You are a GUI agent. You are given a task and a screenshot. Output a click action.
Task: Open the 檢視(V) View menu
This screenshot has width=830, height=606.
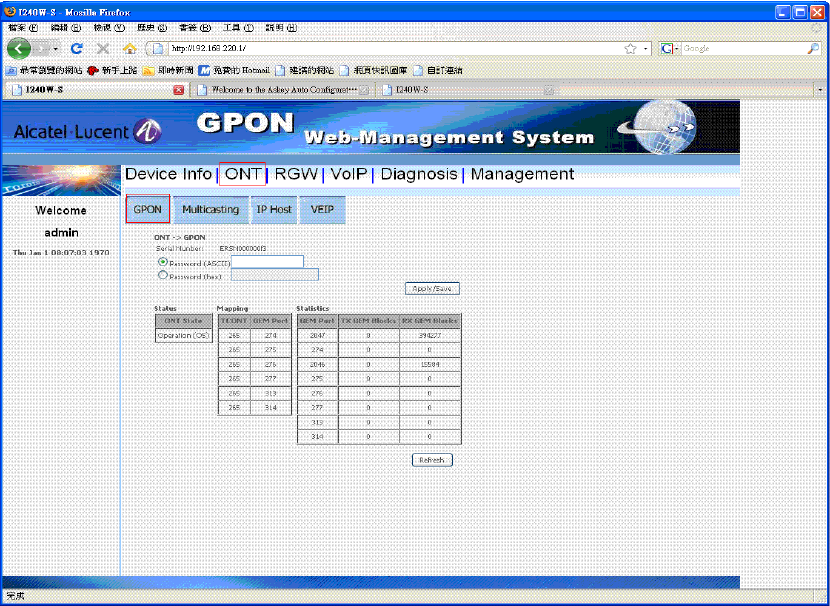(109, 28)
